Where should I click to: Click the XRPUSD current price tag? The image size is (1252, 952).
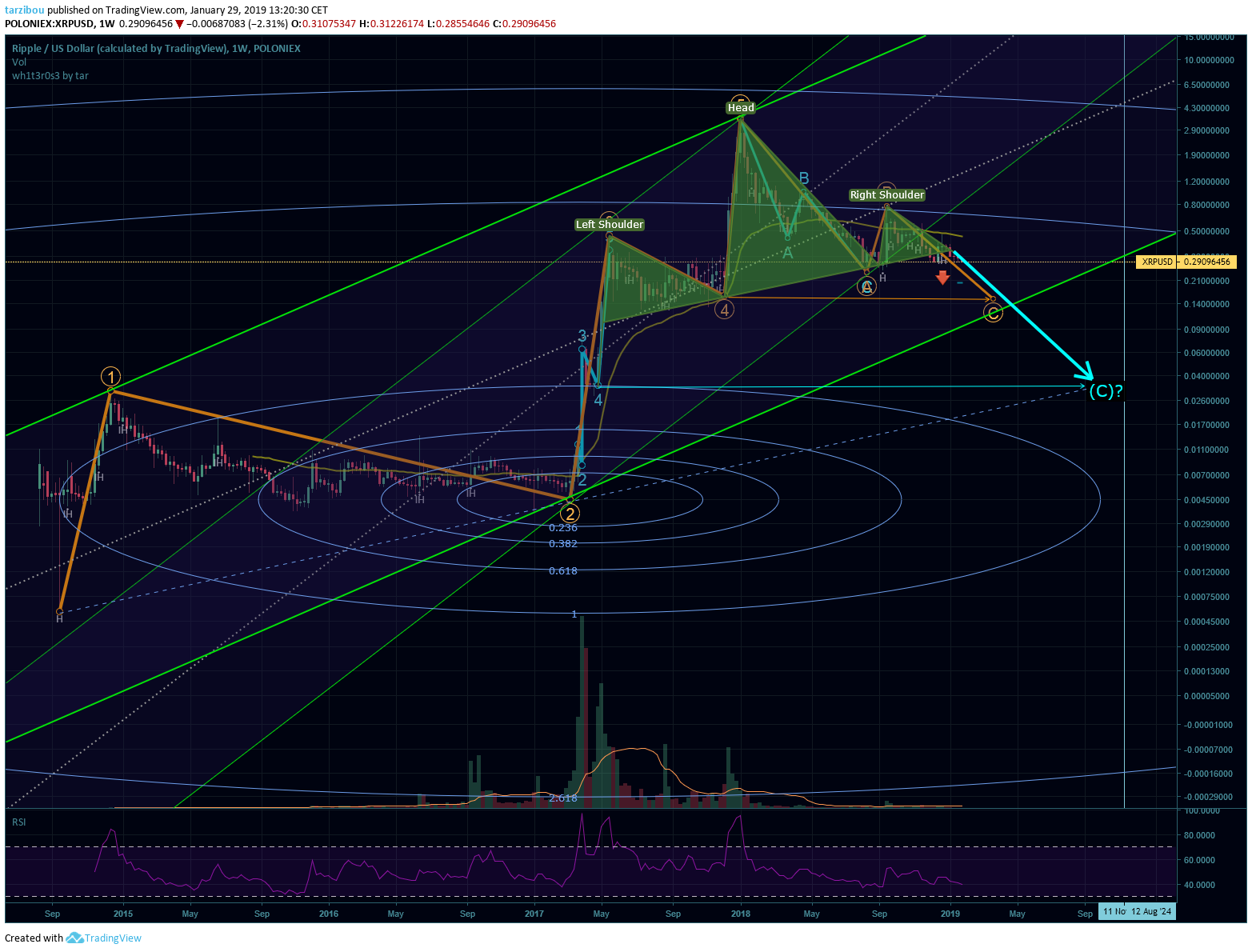tap(1186, 262)
